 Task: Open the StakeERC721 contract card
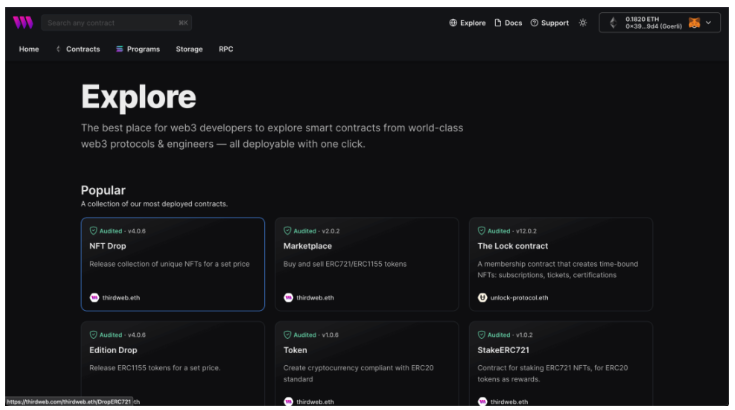pyautogui.click(x=561, y=364)
